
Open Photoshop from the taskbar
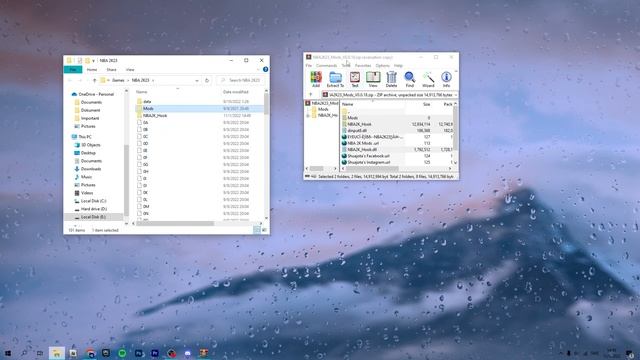pyautogui.click(x=138, y=353)
